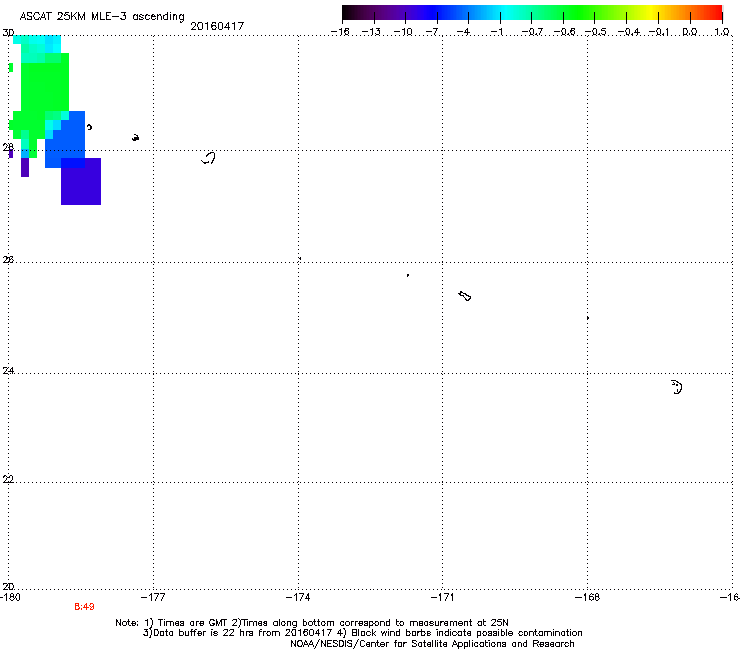
Task: Select the -0.6 color bar label
Action: [x=564, y=32]
